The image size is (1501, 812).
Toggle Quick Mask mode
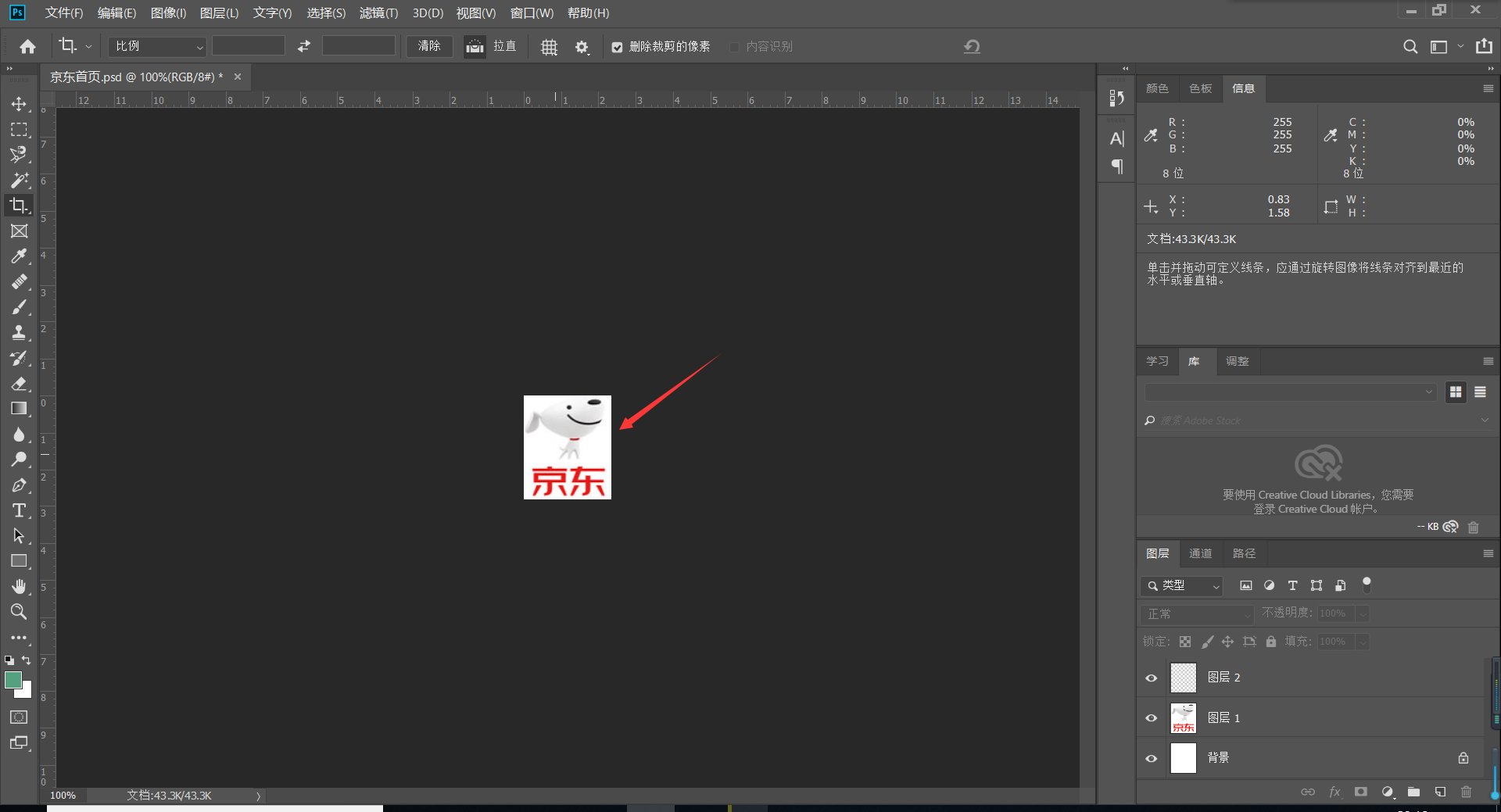pyautogui.click(x=19, y=717)
